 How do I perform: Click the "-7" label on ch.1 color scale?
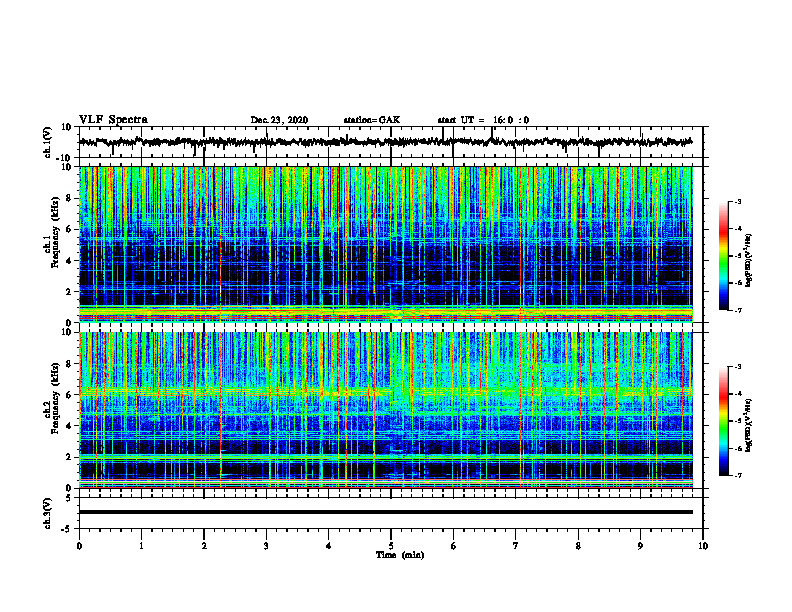(x=737, y=310)
